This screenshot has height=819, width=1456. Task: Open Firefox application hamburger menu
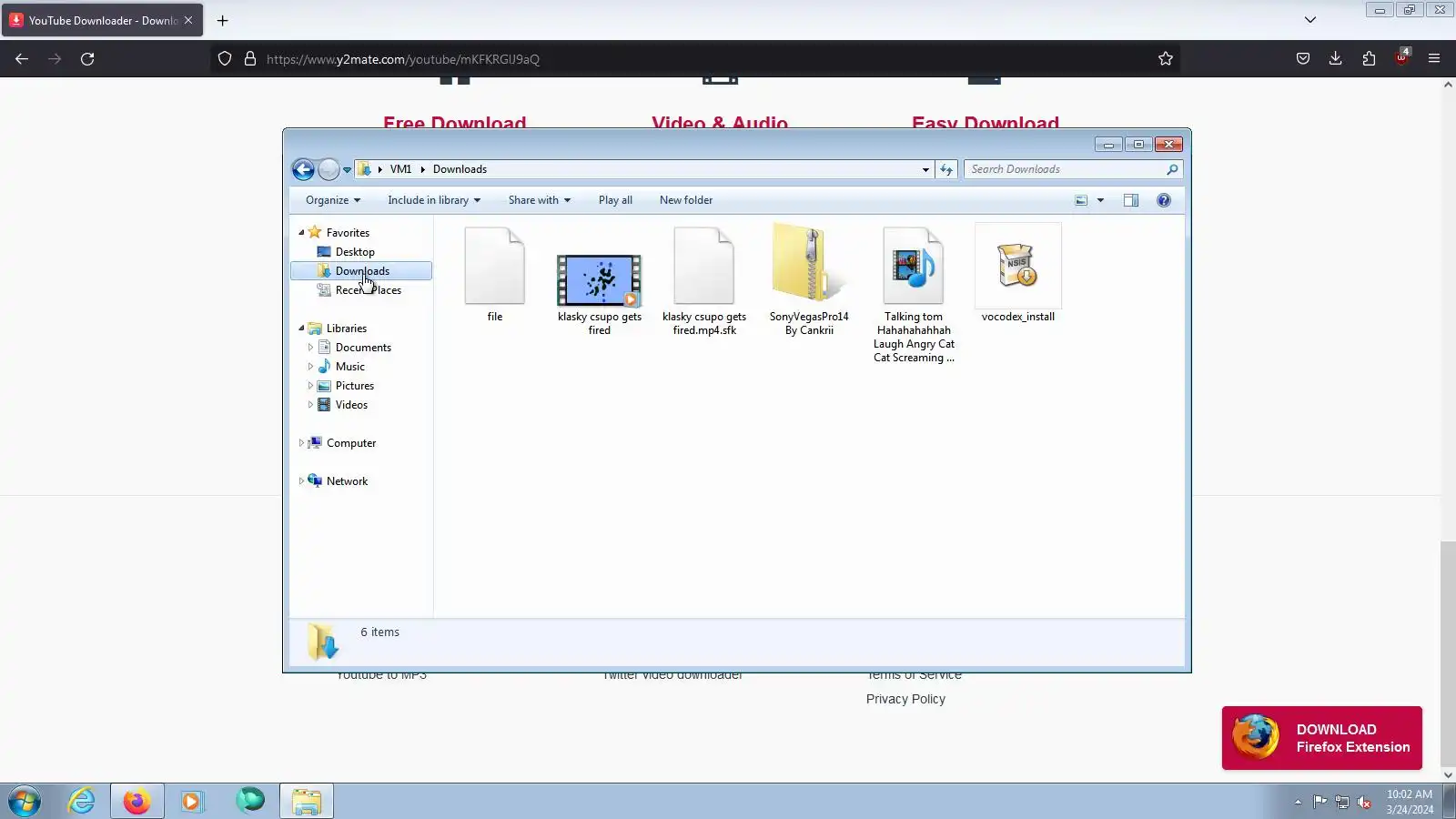tap(1434, 59)
